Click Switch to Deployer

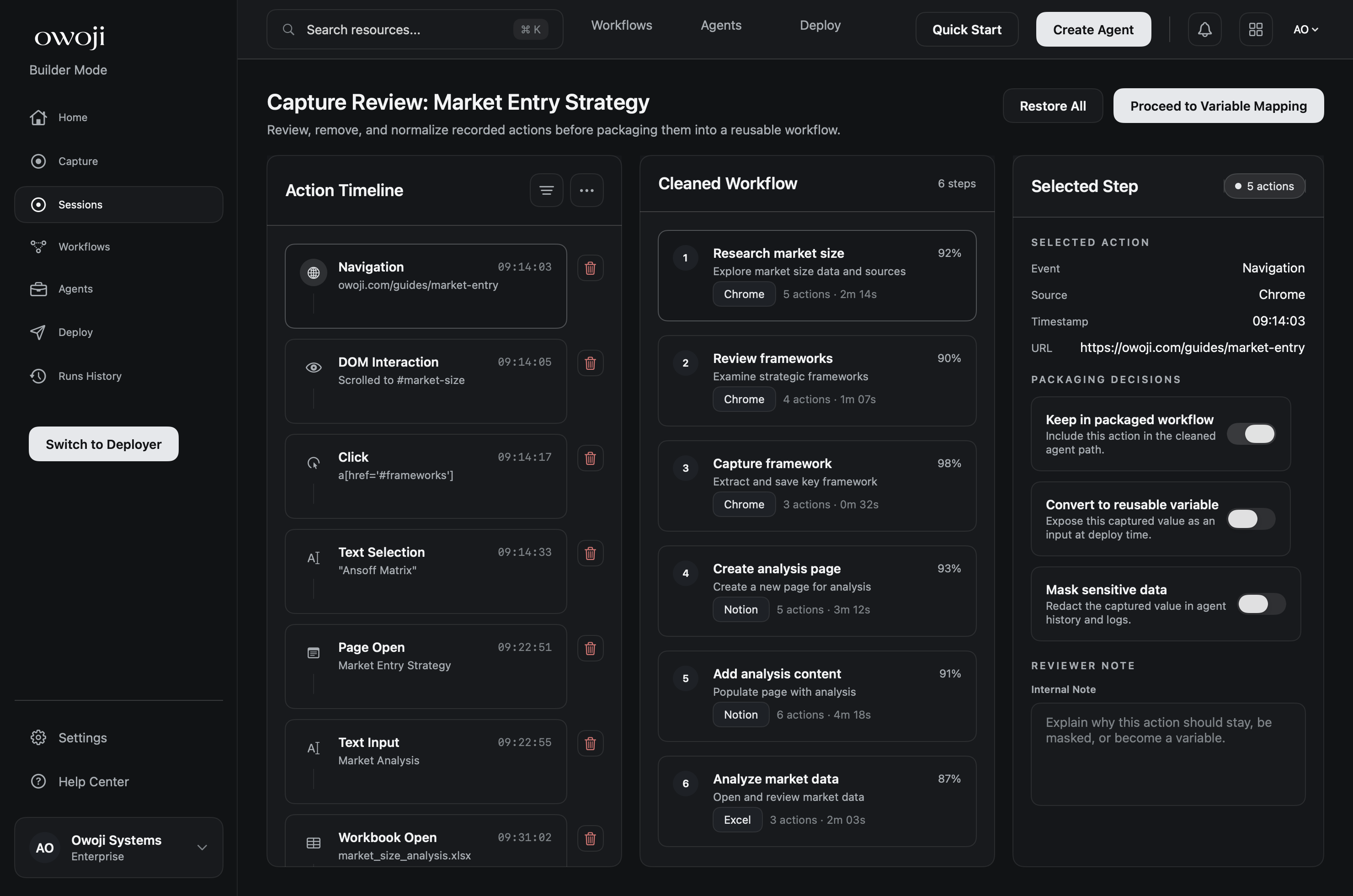click(x=103, y=444)
